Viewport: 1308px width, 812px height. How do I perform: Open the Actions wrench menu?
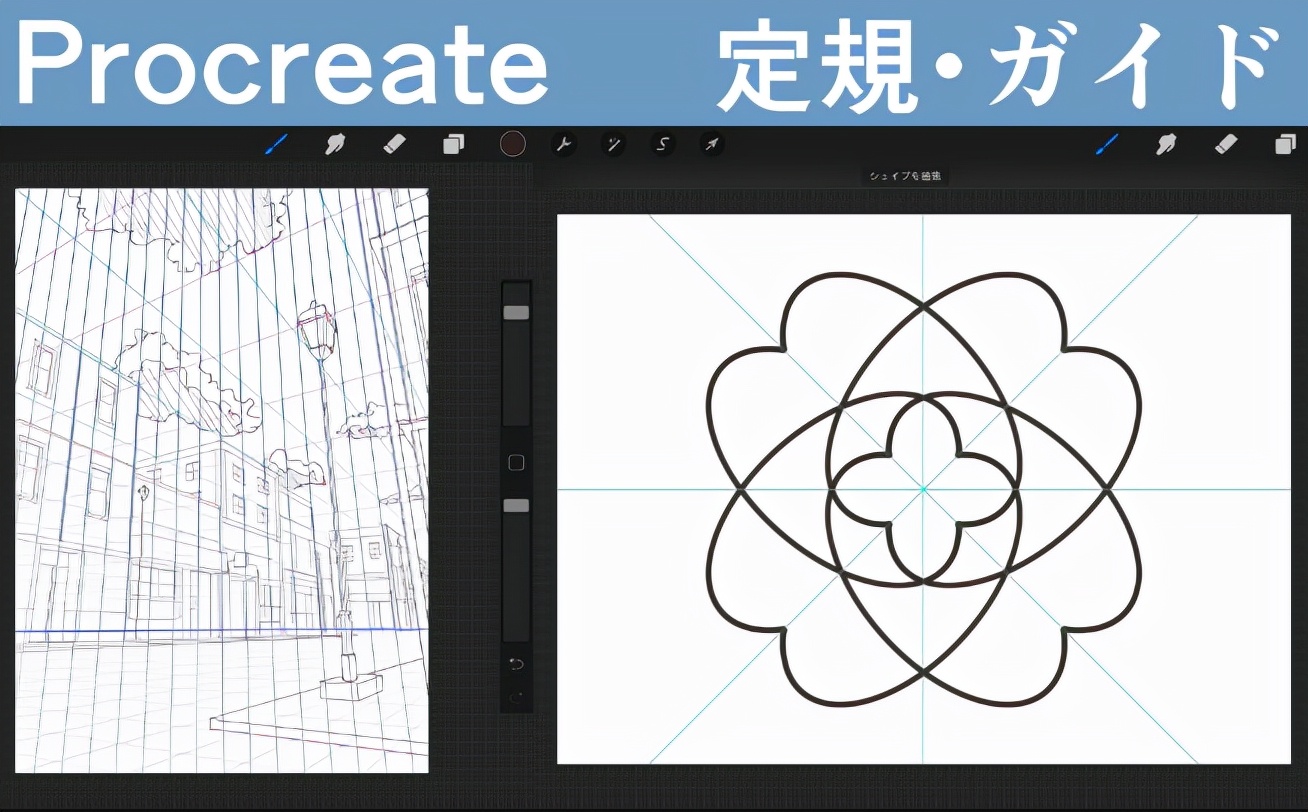pos(565,143)
